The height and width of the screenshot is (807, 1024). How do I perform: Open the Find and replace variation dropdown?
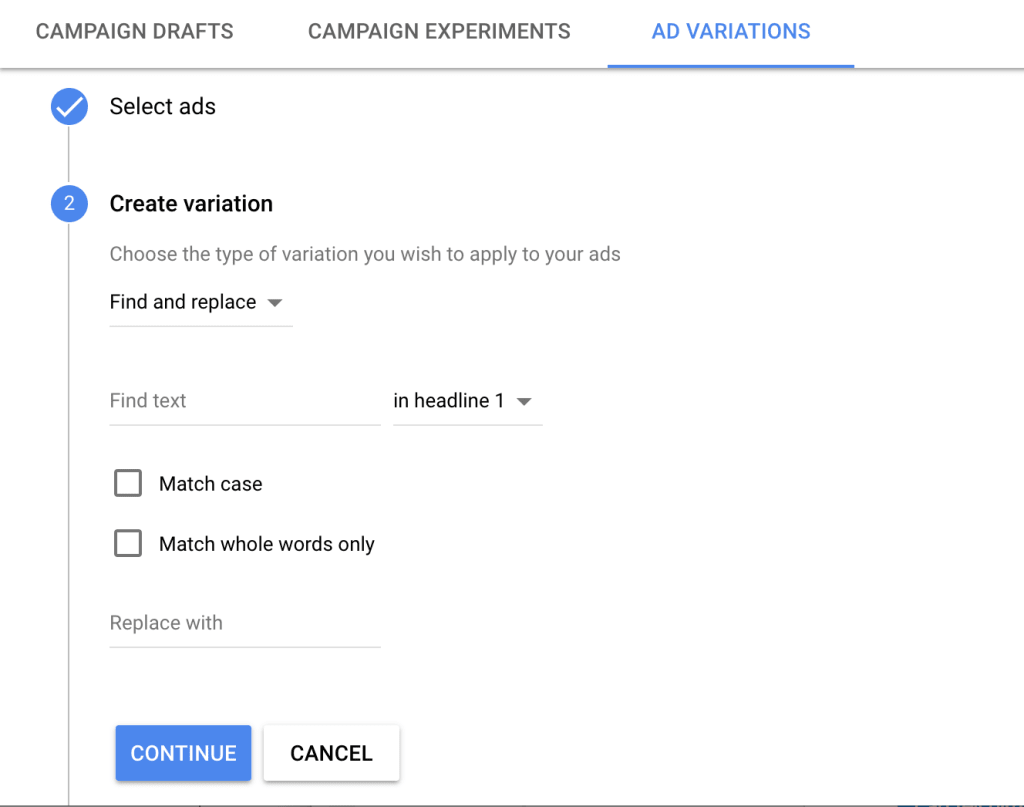[x=200, y=302]
